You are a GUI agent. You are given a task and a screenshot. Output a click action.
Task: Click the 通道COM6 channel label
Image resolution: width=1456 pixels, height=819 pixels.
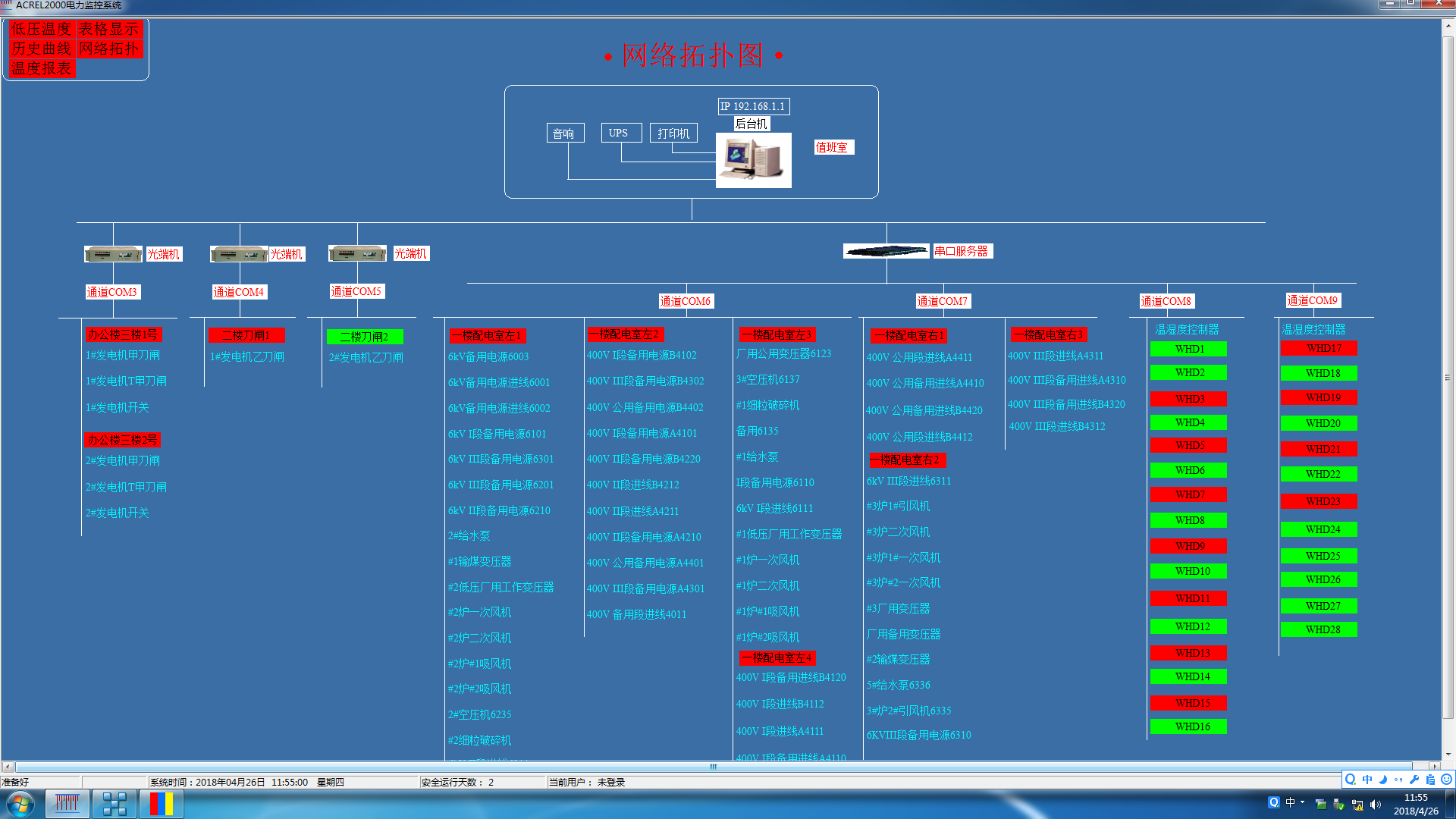click(685, 301)
